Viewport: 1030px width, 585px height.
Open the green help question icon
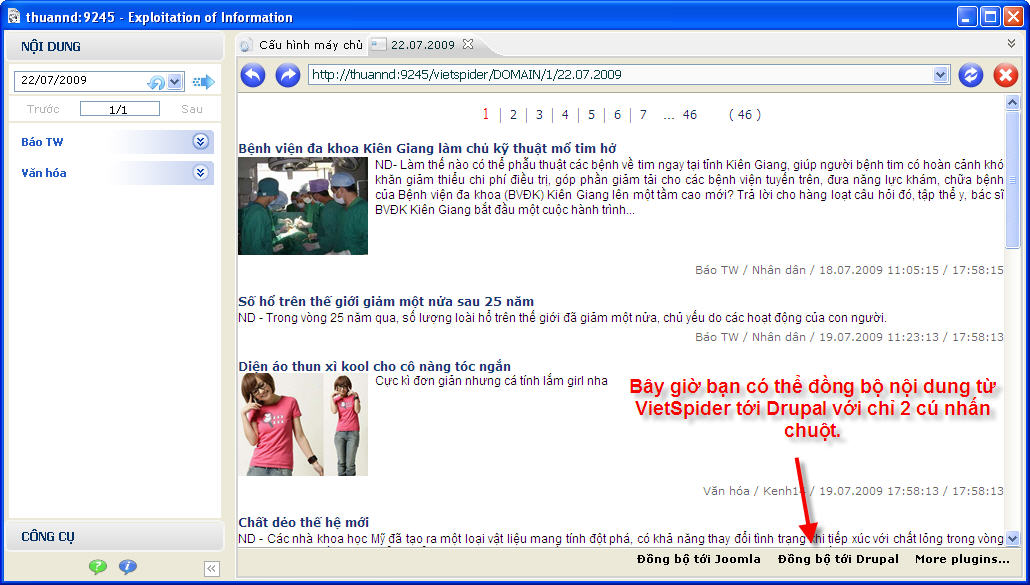pyautogui.click(x=97, y=567)
